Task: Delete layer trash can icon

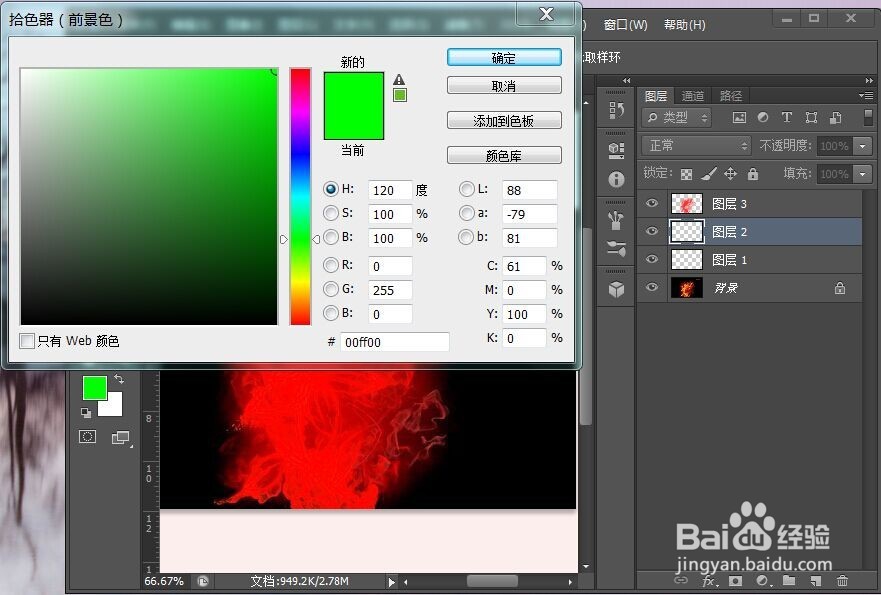Action: pos(842,580)
